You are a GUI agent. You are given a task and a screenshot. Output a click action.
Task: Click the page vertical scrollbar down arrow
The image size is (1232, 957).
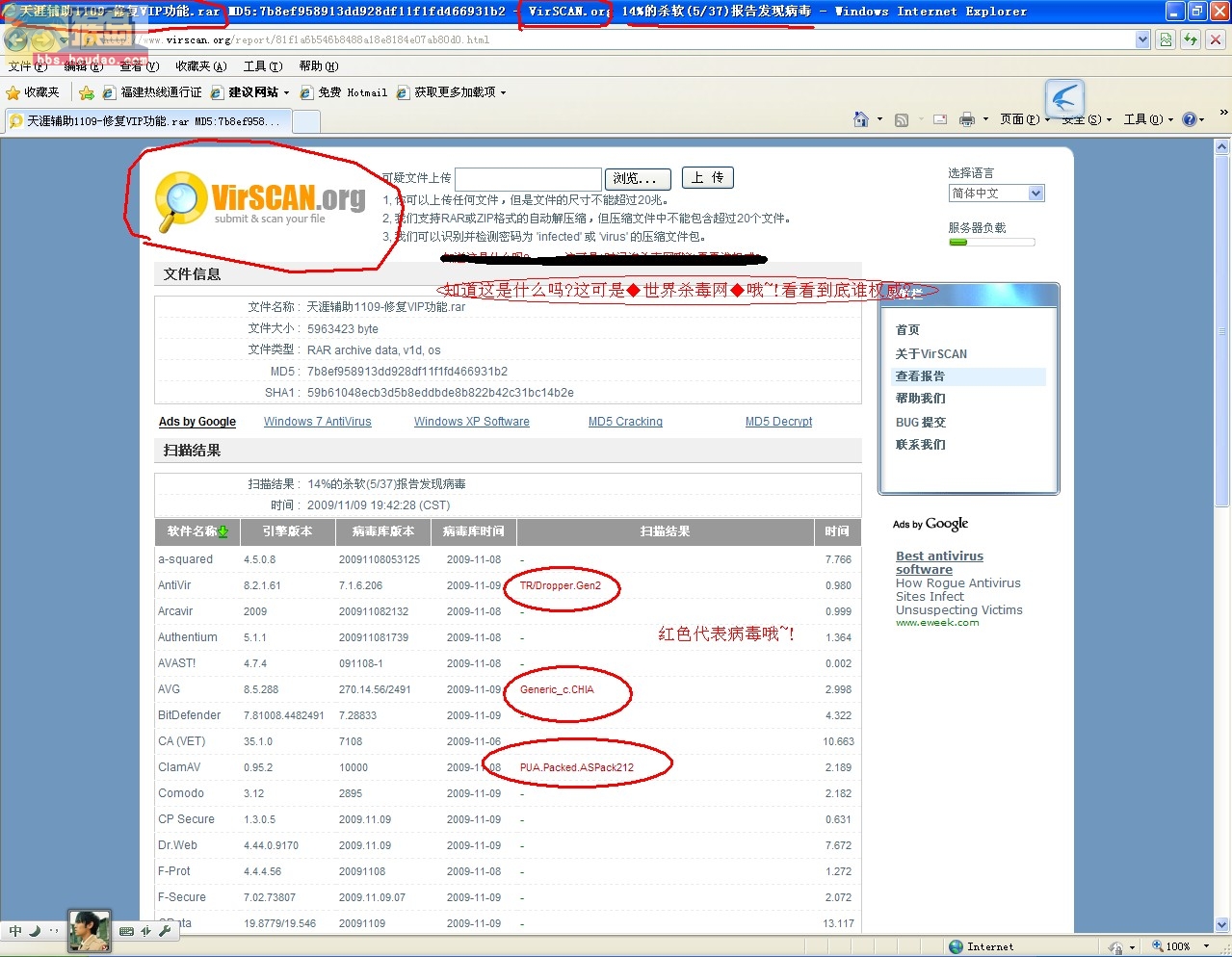point(1222,924)
